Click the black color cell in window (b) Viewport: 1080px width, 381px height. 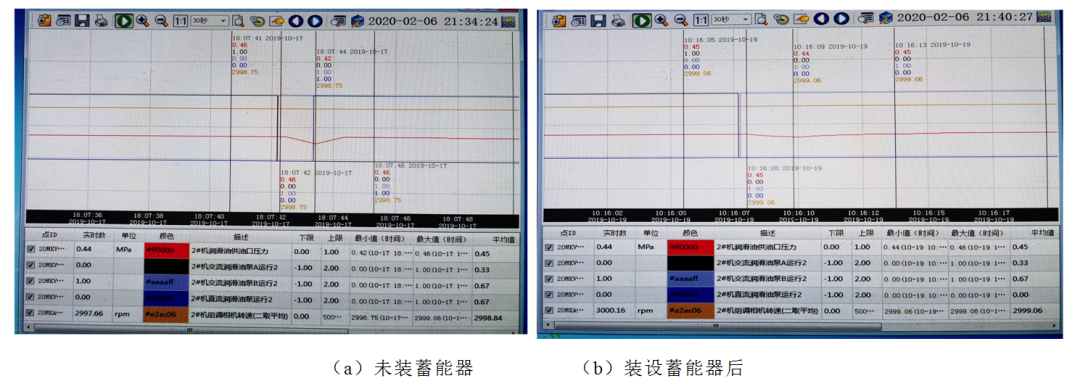coord(691,262)
